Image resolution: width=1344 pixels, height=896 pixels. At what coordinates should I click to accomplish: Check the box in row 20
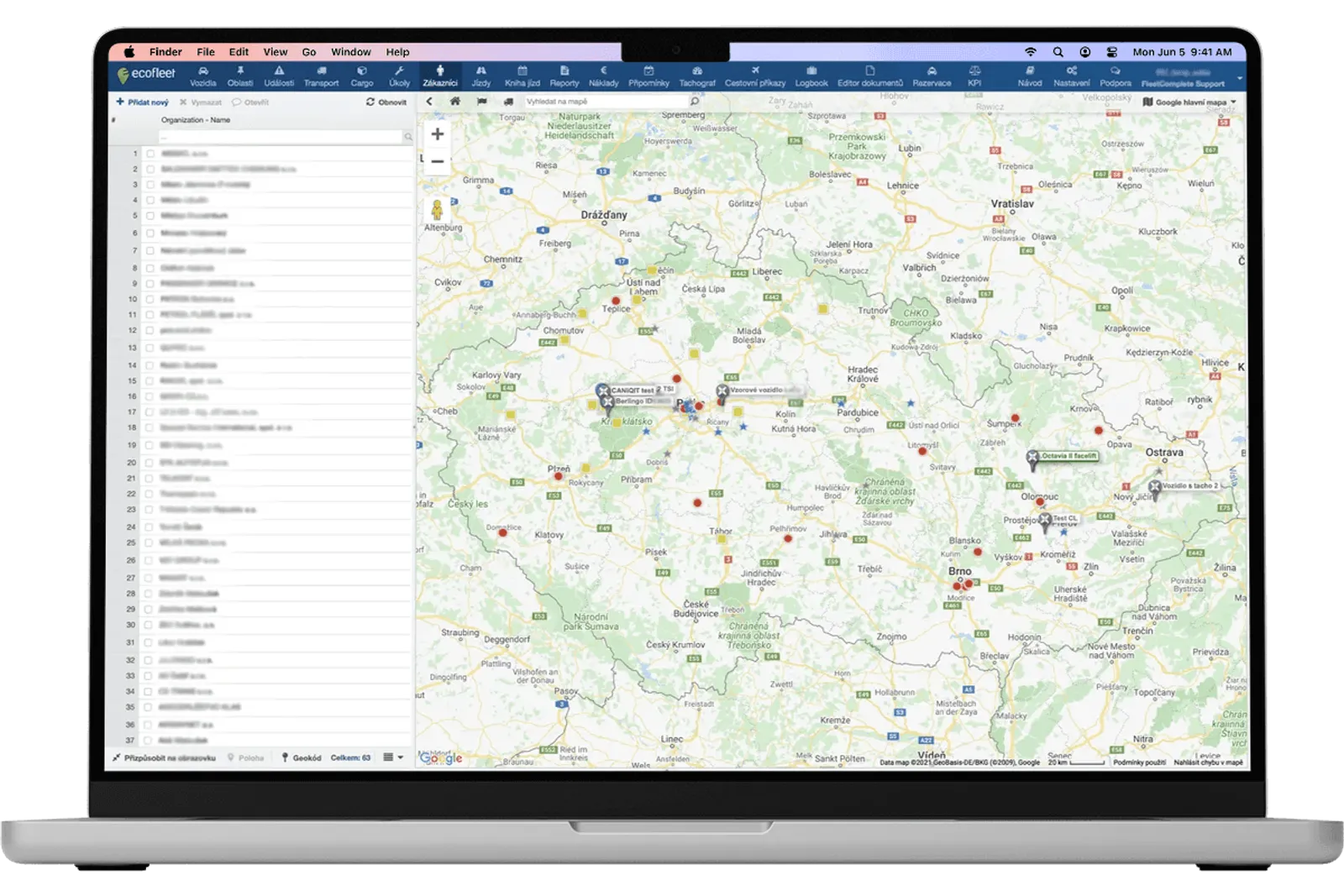150,463
